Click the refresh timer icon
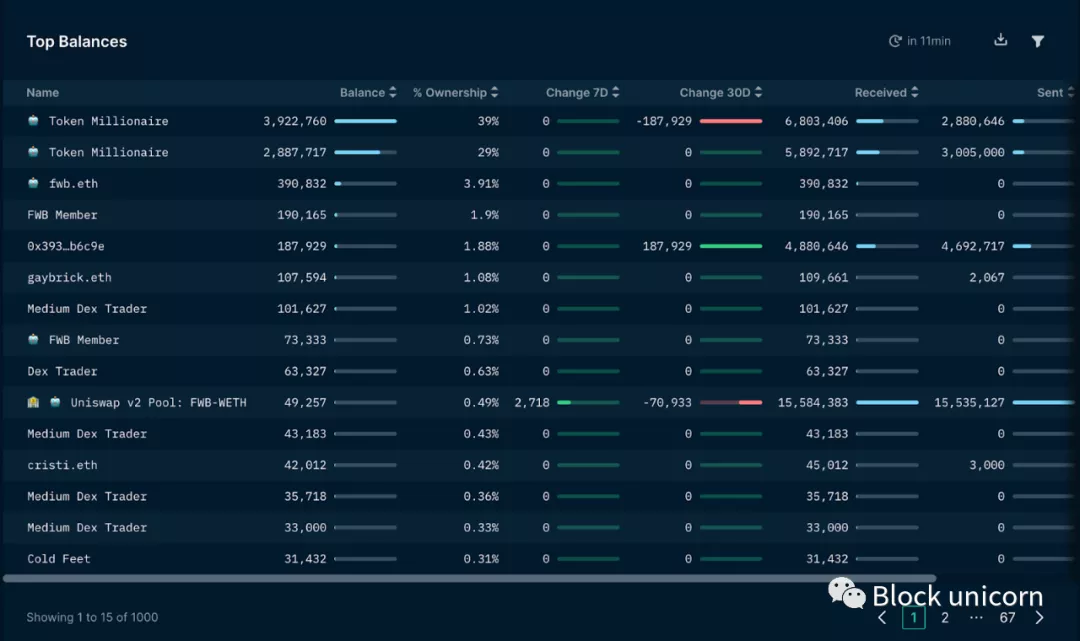1080x641 pixels. (x=895, y=41)
